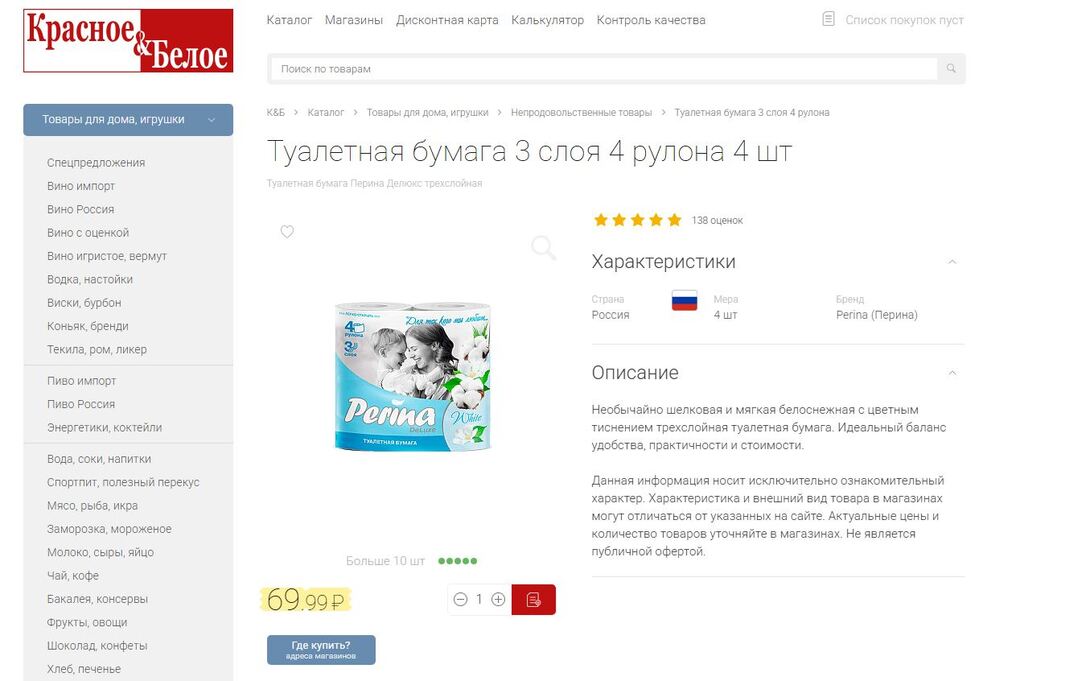The height and width of the screenshot is (681, 1090).
Task: Click the Красное & Белое logo
Action: [x=128, y=41]
